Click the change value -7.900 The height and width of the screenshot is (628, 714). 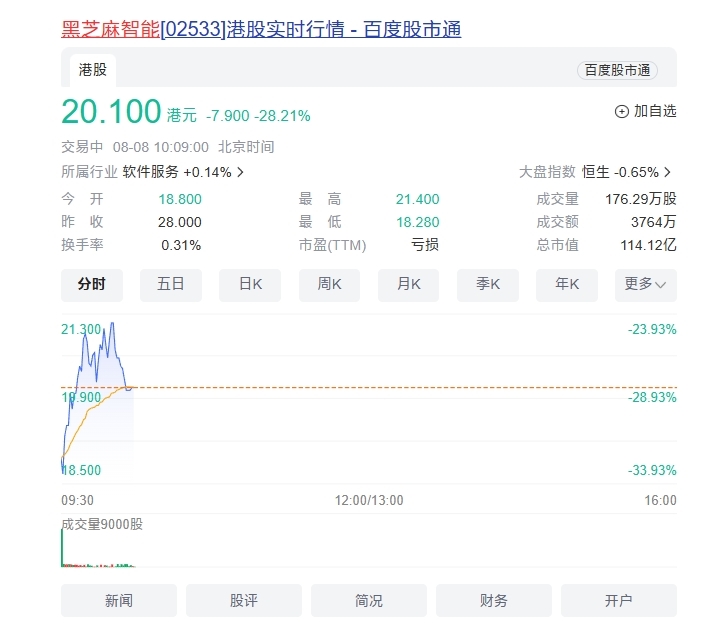[x=228, y=116]
